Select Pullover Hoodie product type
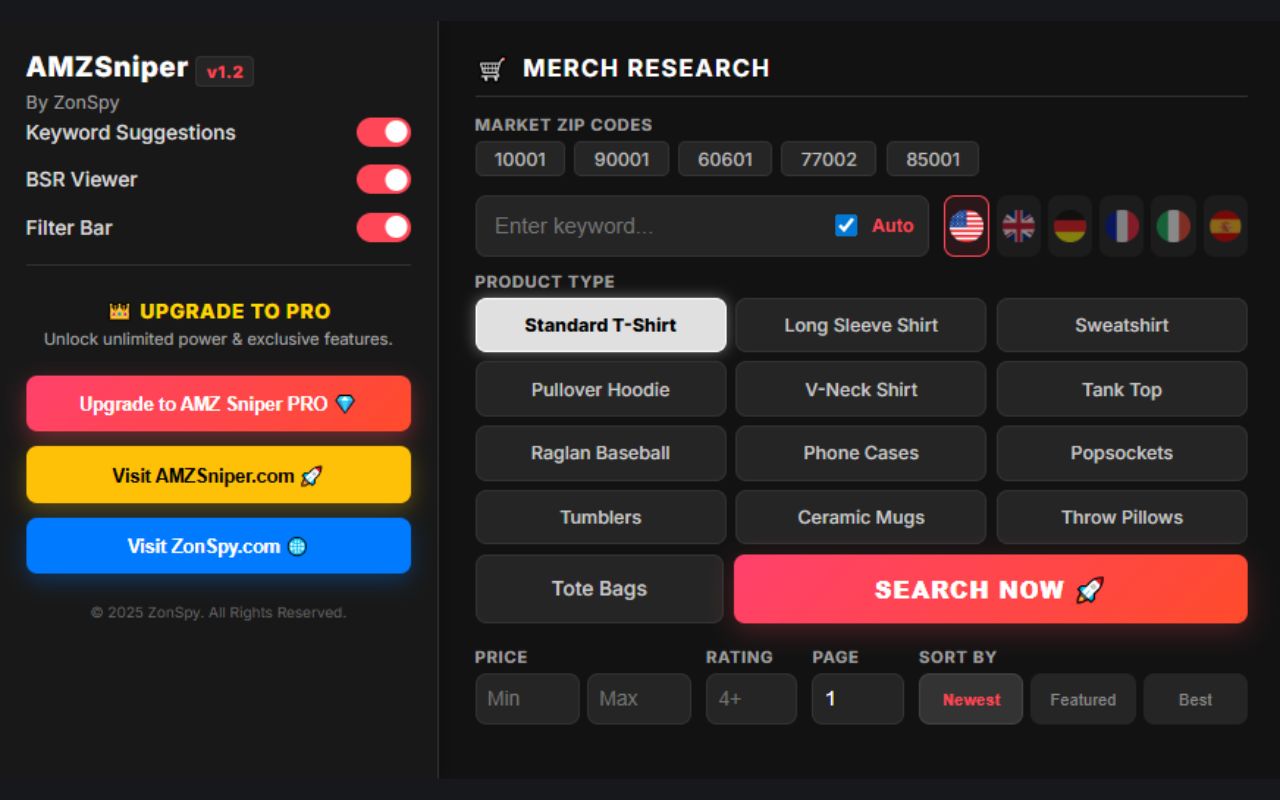Screen dimensions: 1280x800 [x=601, y=389]
